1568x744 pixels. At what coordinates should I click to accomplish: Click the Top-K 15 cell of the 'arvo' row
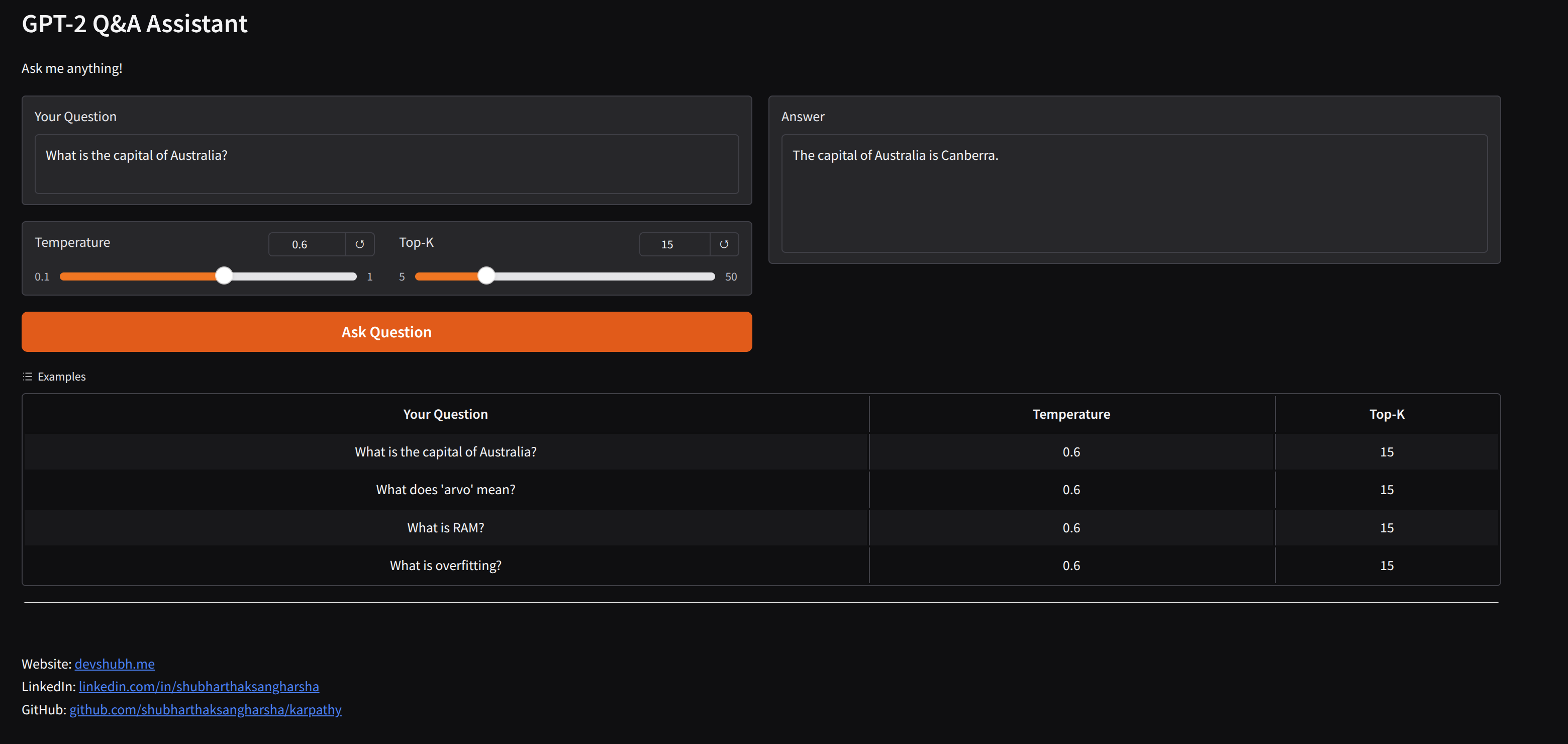click(x=1387, y=490)
